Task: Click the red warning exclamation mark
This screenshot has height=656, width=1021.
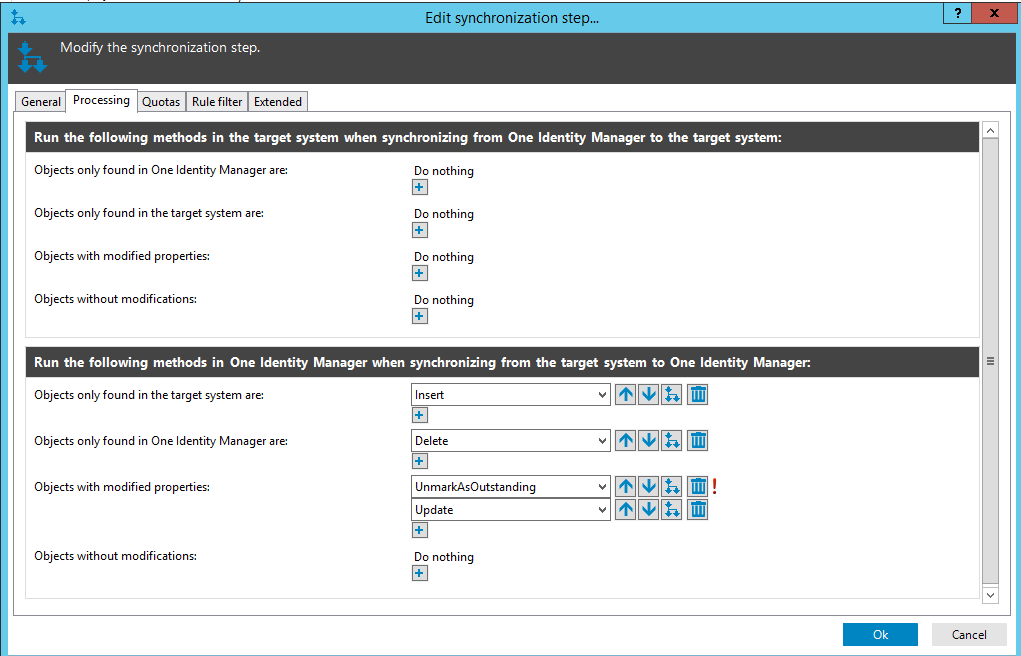Action: point(714,487)
